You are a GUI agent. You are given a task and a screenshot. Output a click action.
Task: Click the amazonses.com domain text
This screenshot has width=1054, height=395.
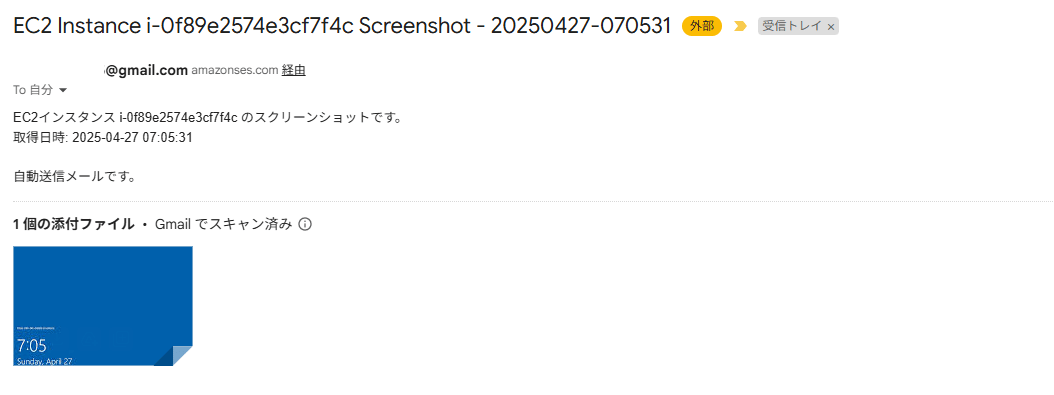pyautogui.click(x=235, y=70)
